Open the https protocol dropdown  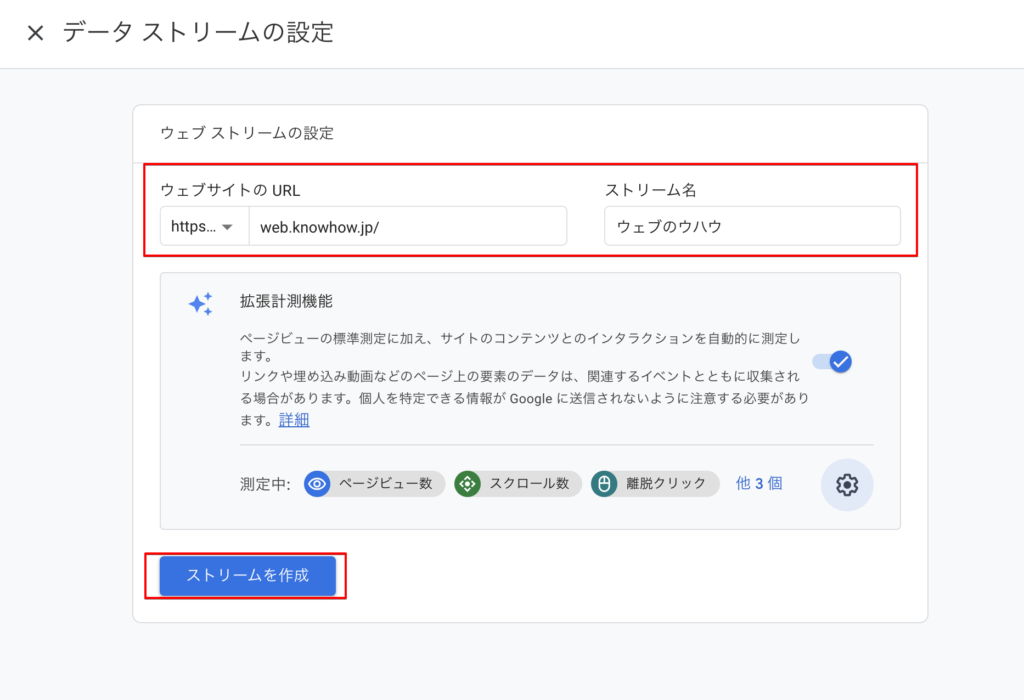[204, 227]
